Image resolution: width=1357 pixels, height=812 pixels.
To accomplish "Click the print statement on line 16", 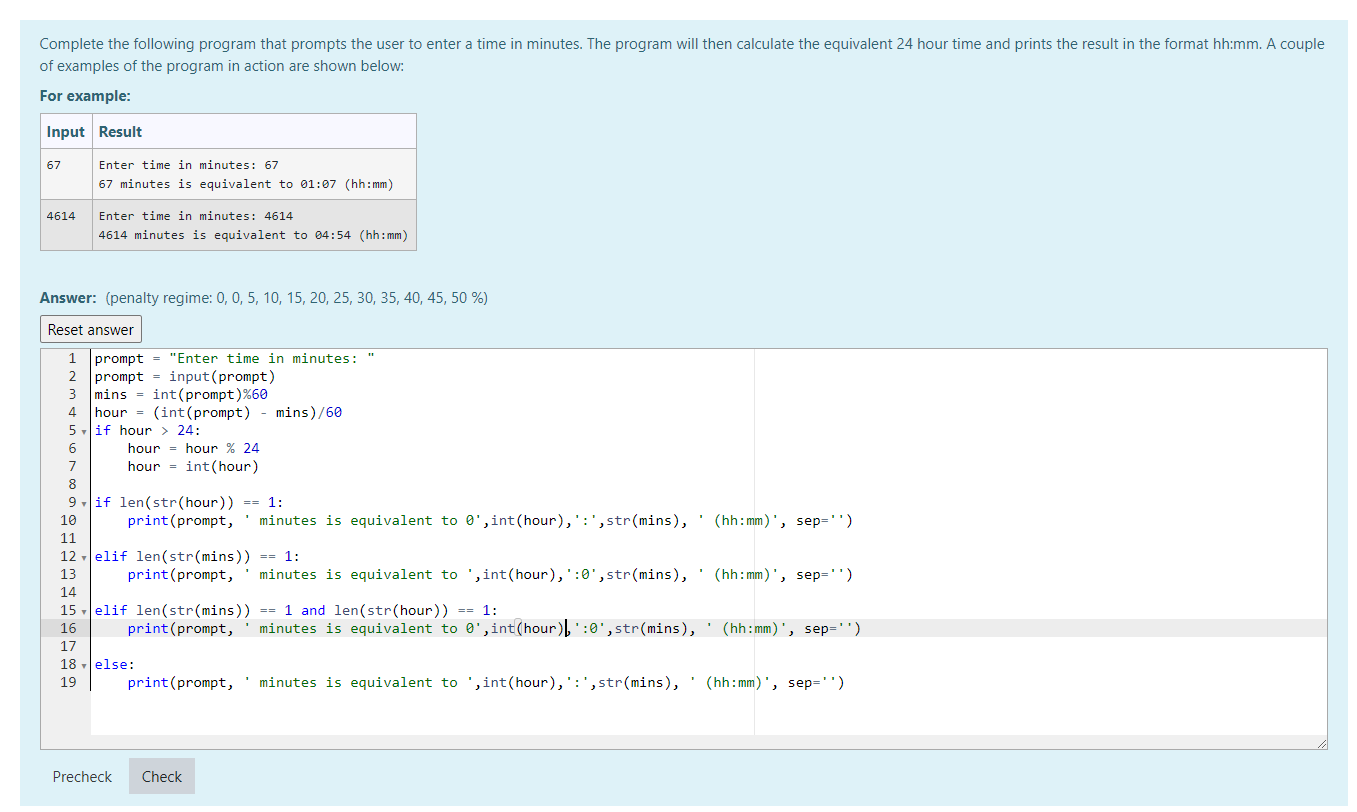I will tap(494, 629).
